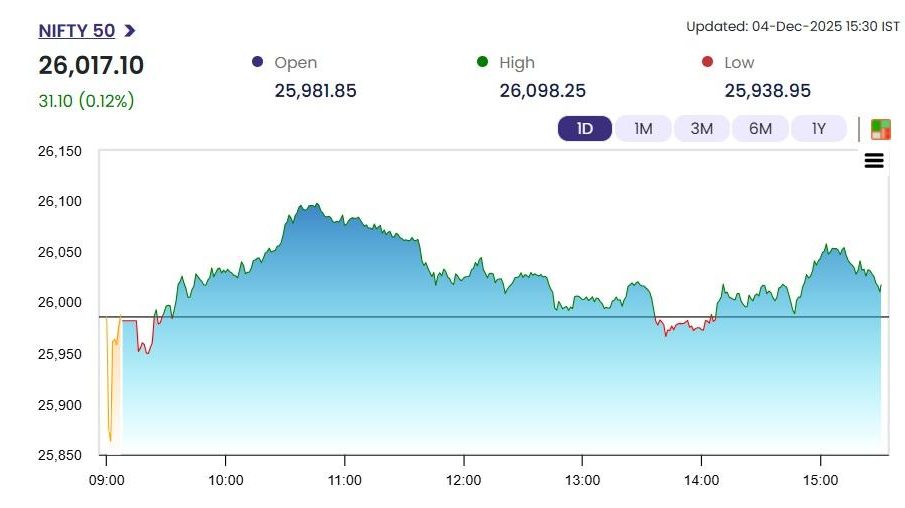
Task: Click the Low value 25,938.95
Action: (x=767, y=91)
